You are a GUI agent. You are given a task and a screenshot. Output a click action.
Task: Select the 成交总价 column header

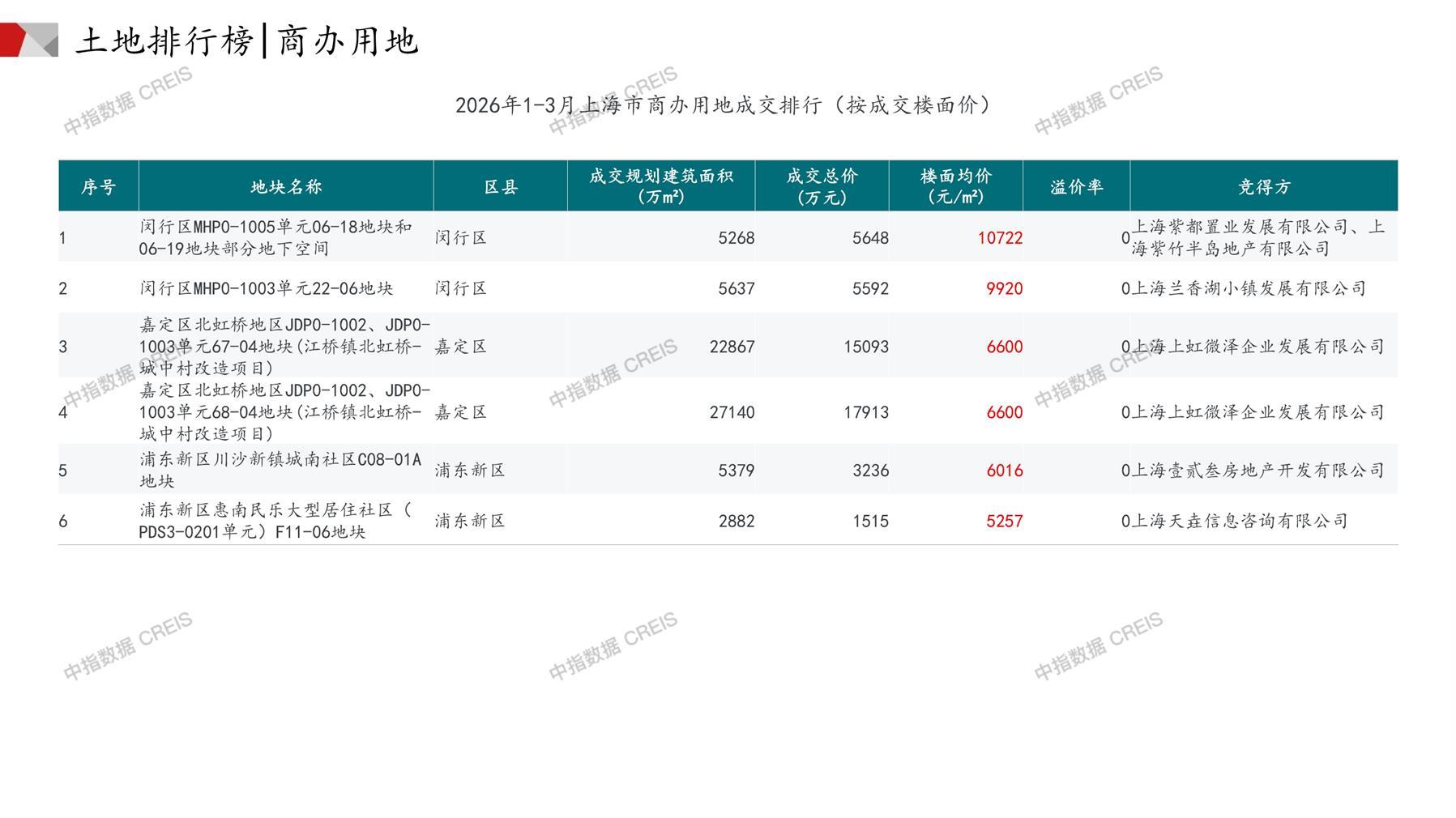pyautogui.click(x=822, y=186)
